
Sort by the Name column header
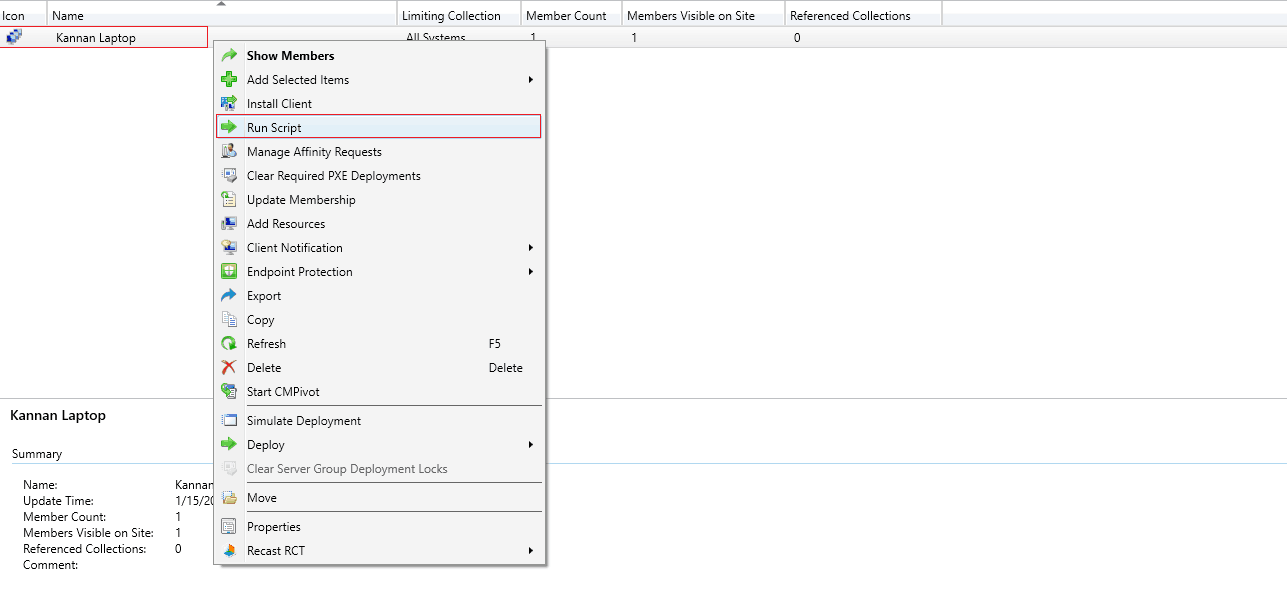pyautogui.click(x=68, y=16)
